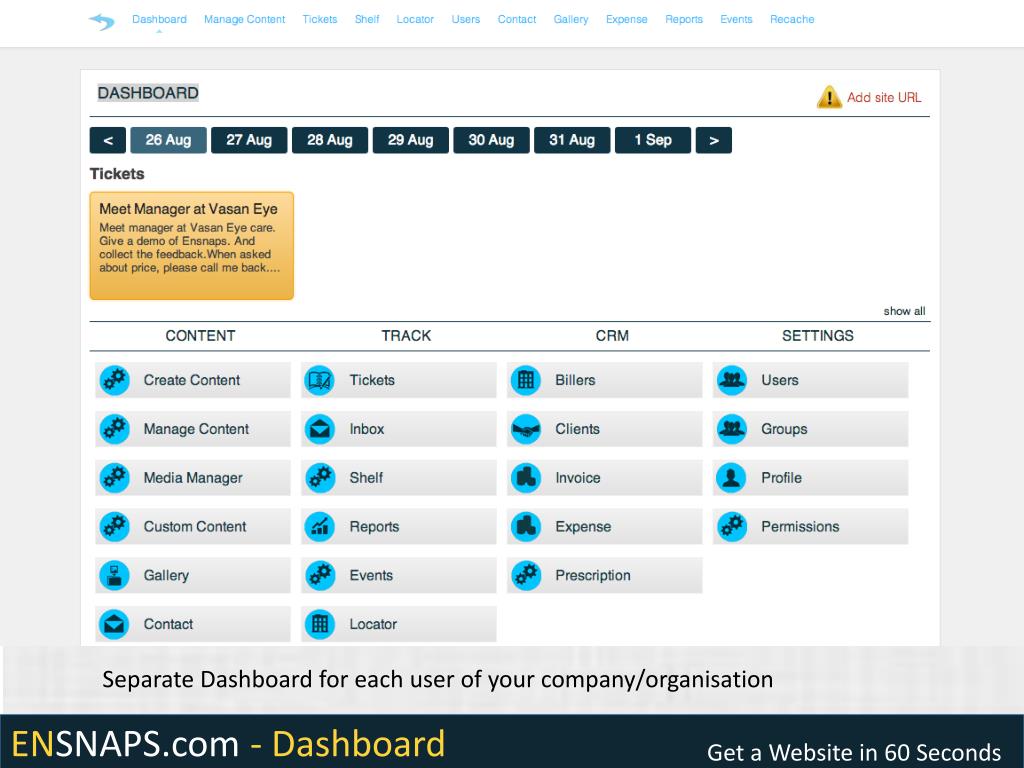
Task: Click the Invoice label
Action: pos(577,478)
